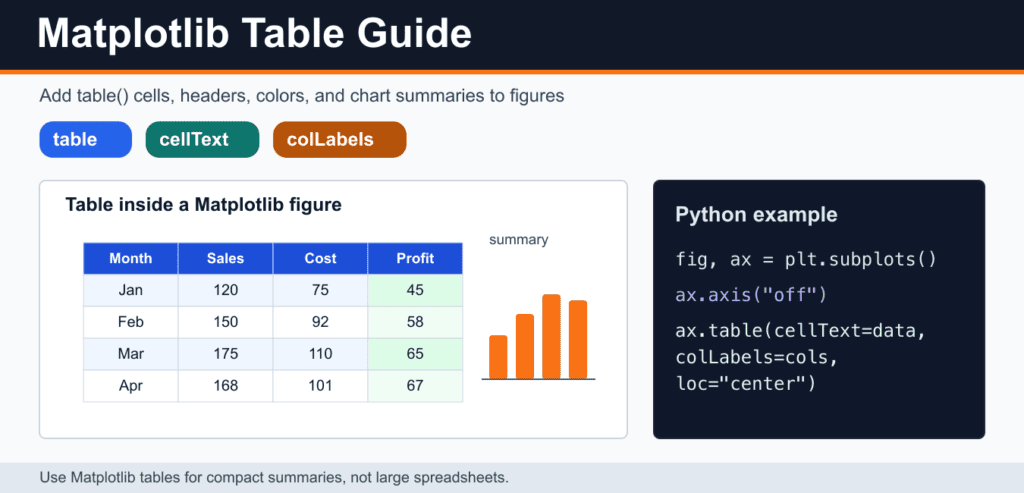Click the "Feb" row cell

pyautogui.click(x=131, y=322)
